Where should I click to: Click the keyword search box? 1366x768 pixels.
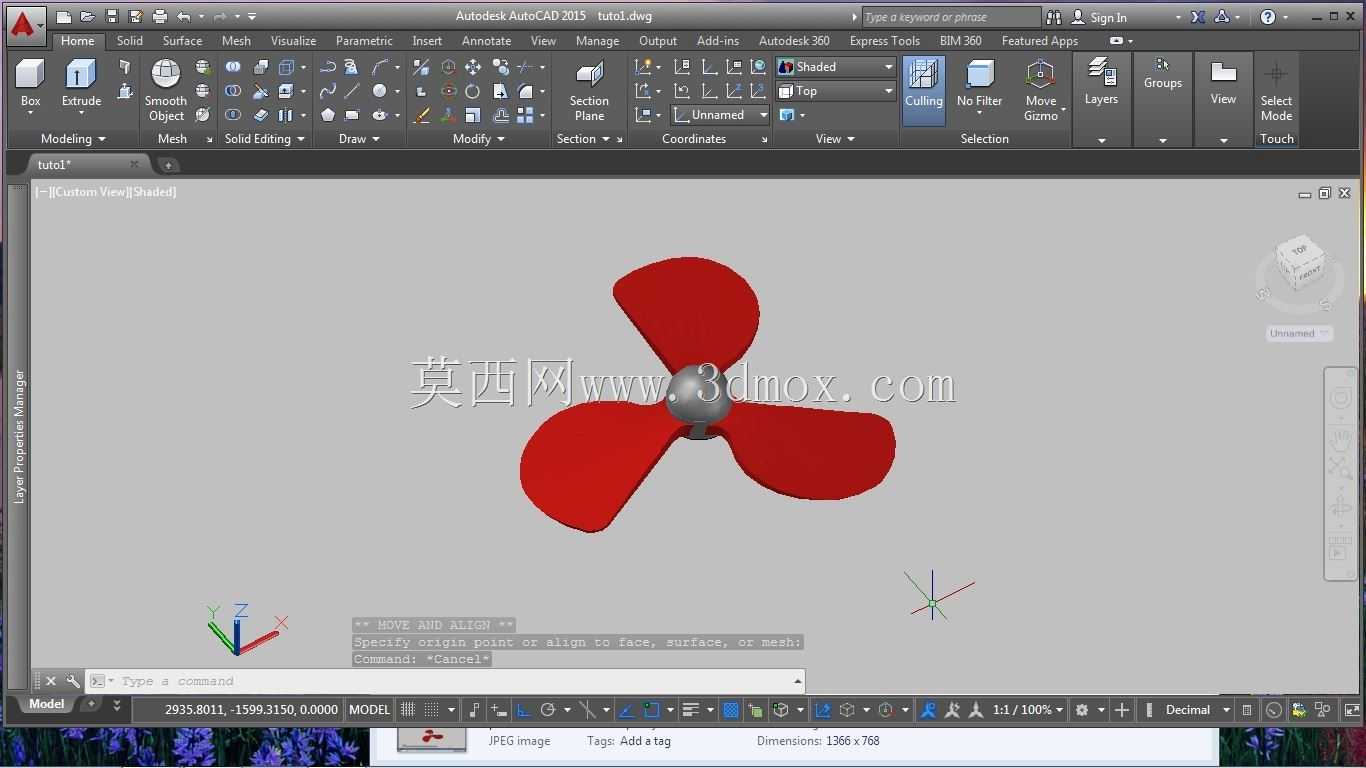point(950,17)
